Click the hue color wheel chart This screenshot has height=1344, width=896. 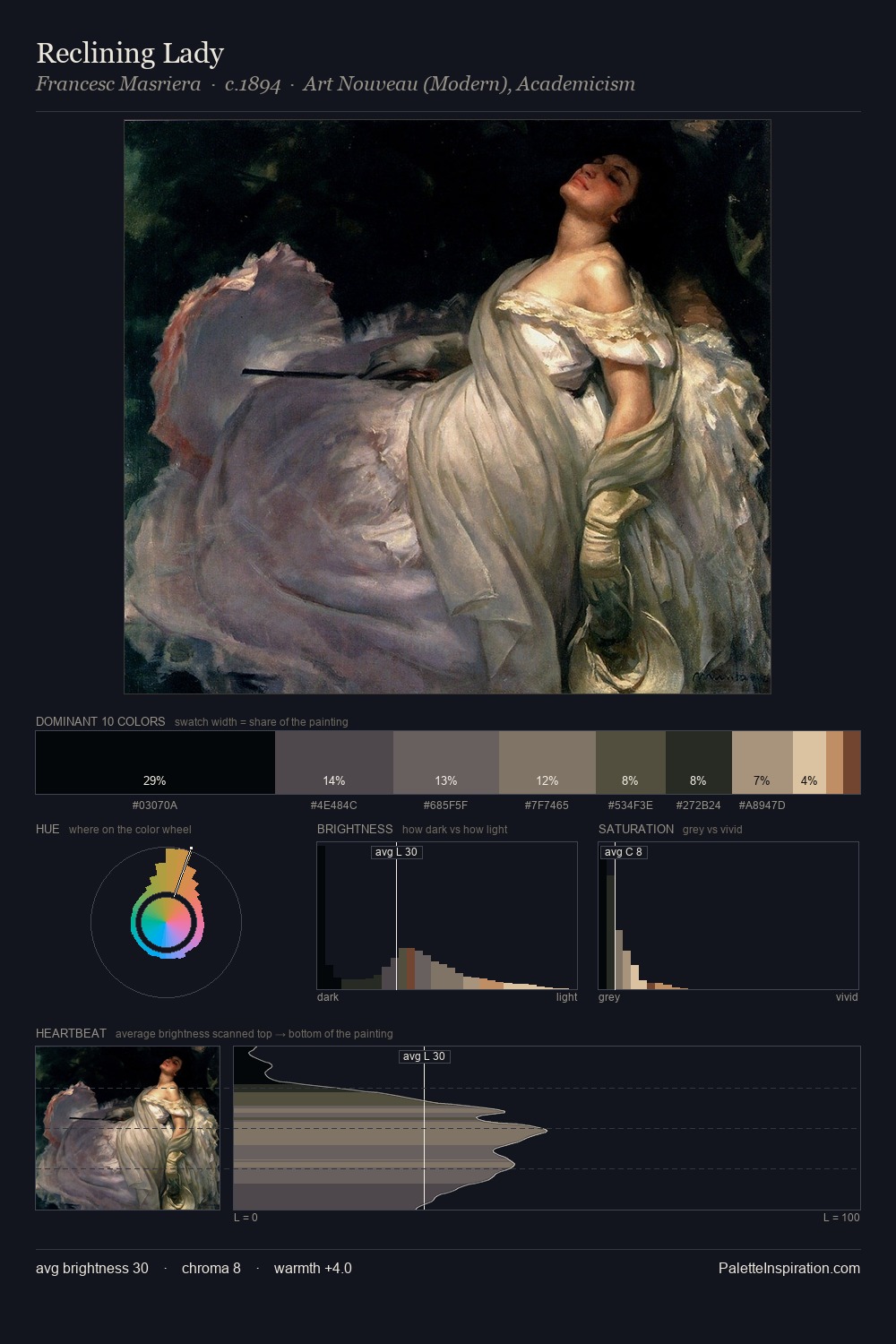pos(166,921)
